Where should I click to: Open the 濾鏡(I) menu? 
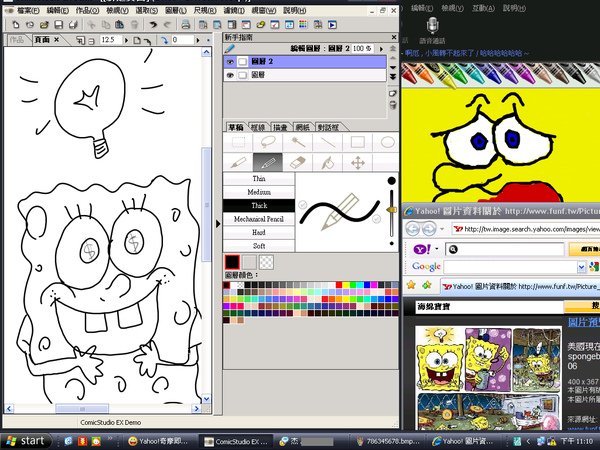[x=234, y=10]
